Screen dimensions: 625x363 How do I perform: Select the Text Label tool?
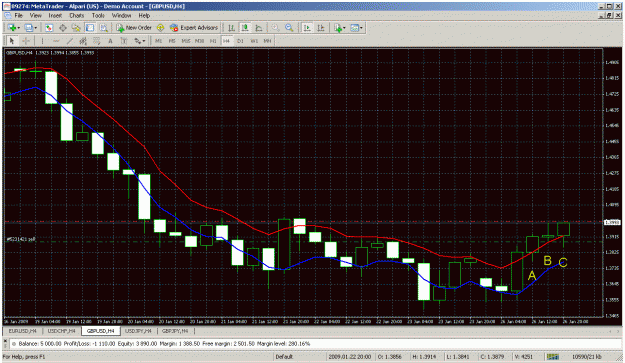124,41
